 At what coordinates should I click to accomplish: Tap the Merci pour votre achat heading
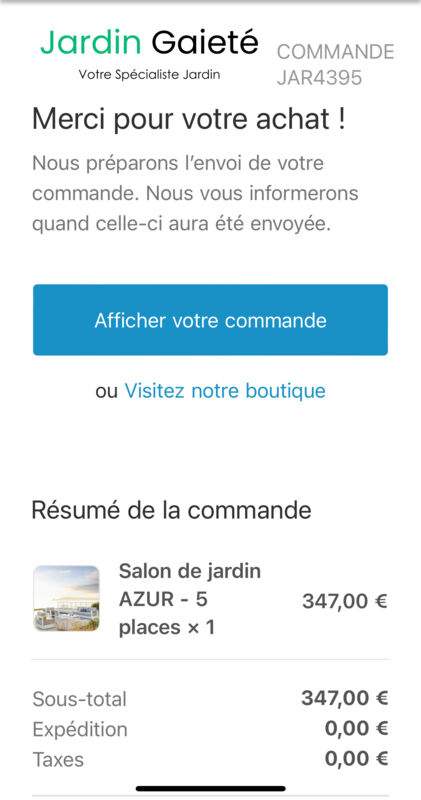click(189, 119)
